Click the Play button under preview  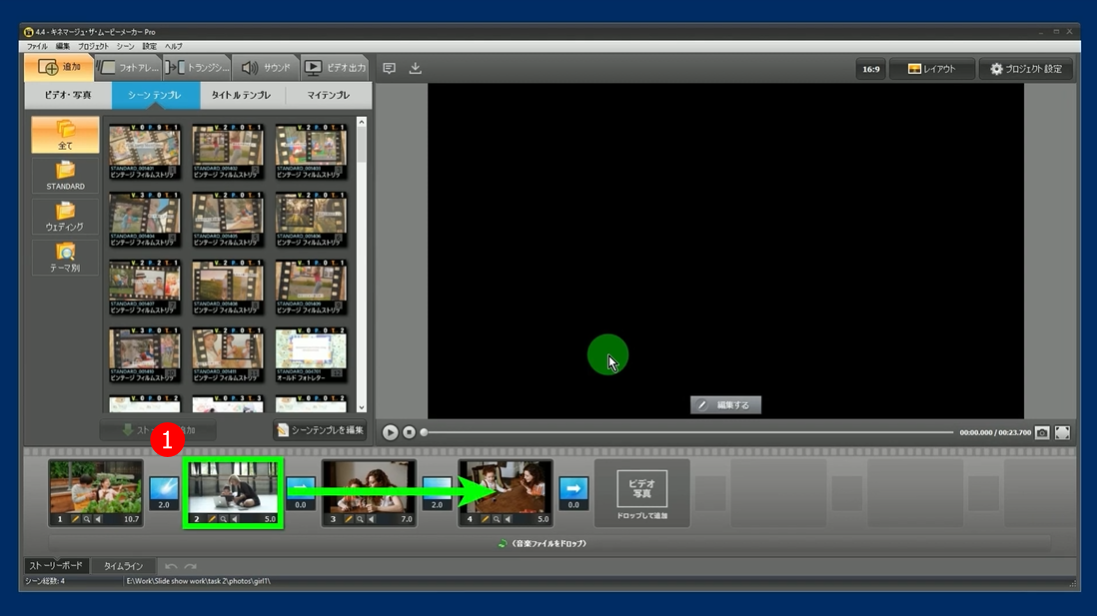tap(390, 432)
